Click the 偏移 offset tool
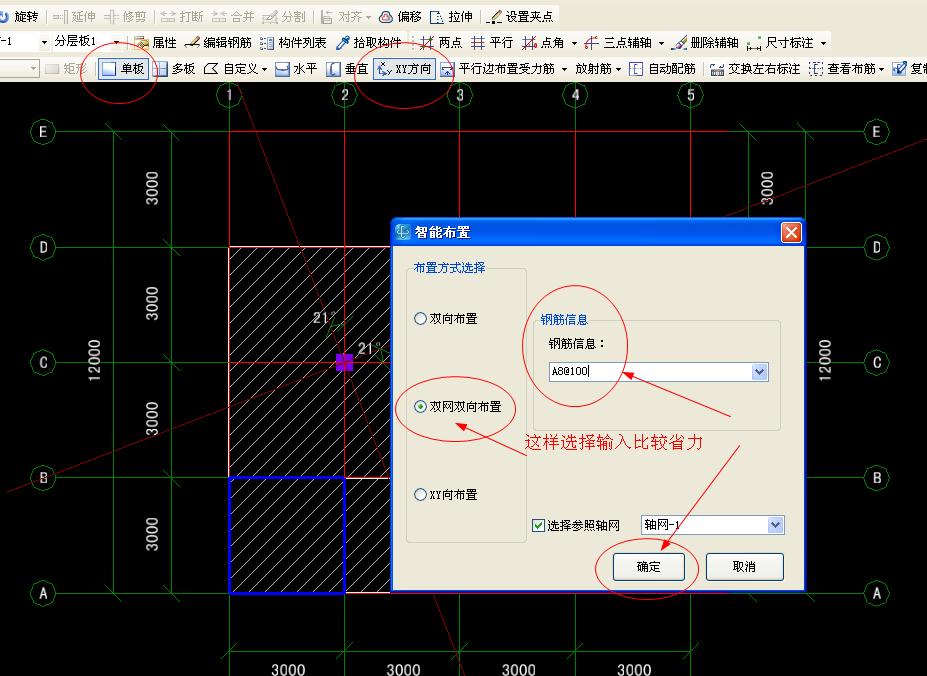 401,17
